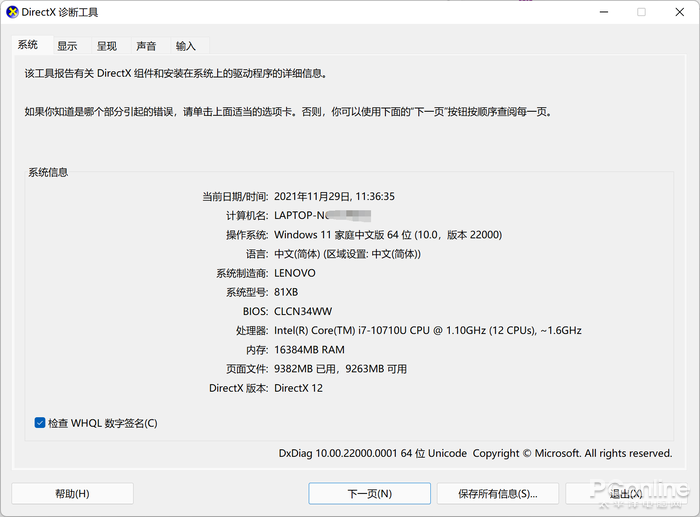Switch to the 显示 tab

tap(67, 46)
